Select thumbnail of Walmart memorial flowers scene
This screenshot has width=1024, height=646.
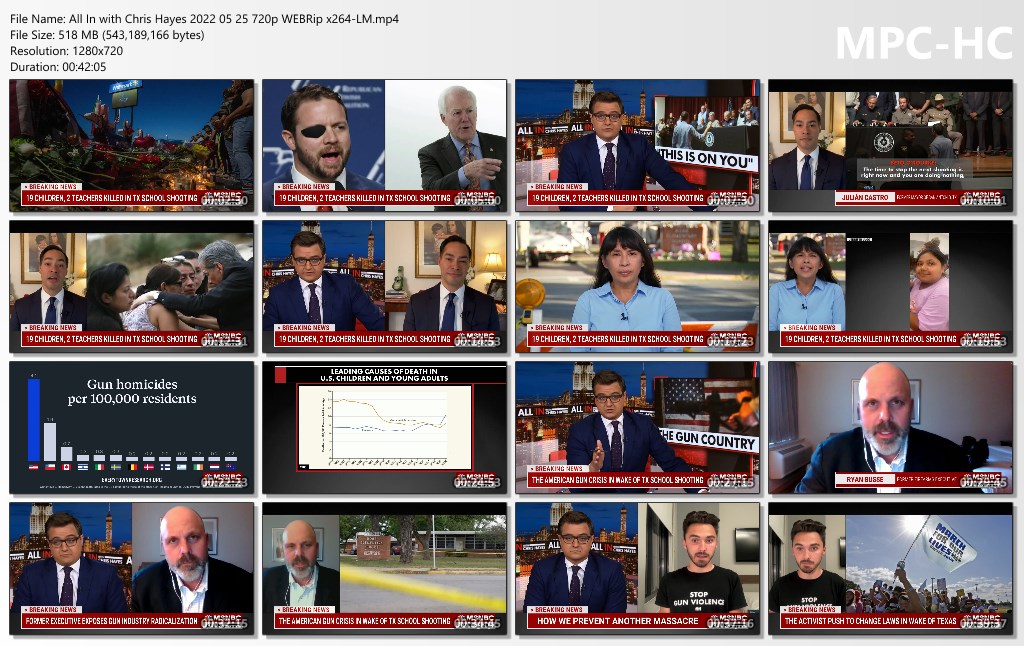[x=131, y=146]
